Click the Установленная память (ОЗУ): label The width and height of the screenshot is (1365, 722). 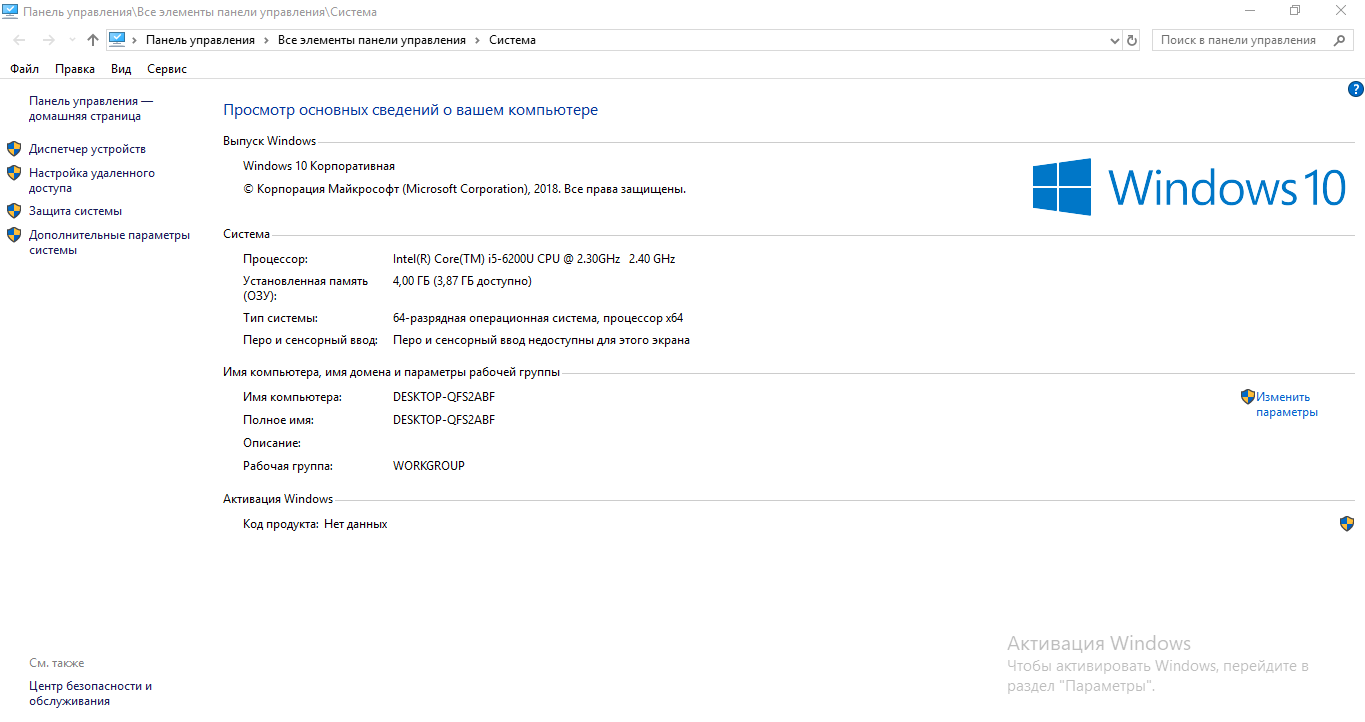(x=306, y=288)
